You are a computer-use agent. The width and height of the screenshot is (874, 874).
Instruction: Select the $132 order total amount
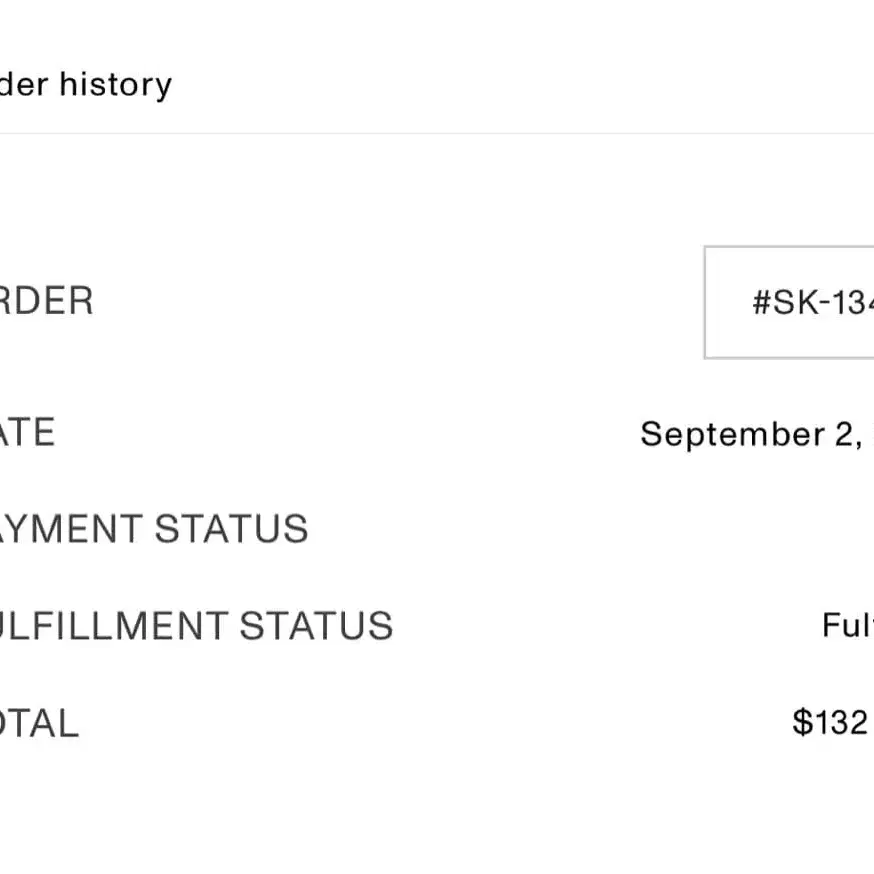[x=832, y=722]
